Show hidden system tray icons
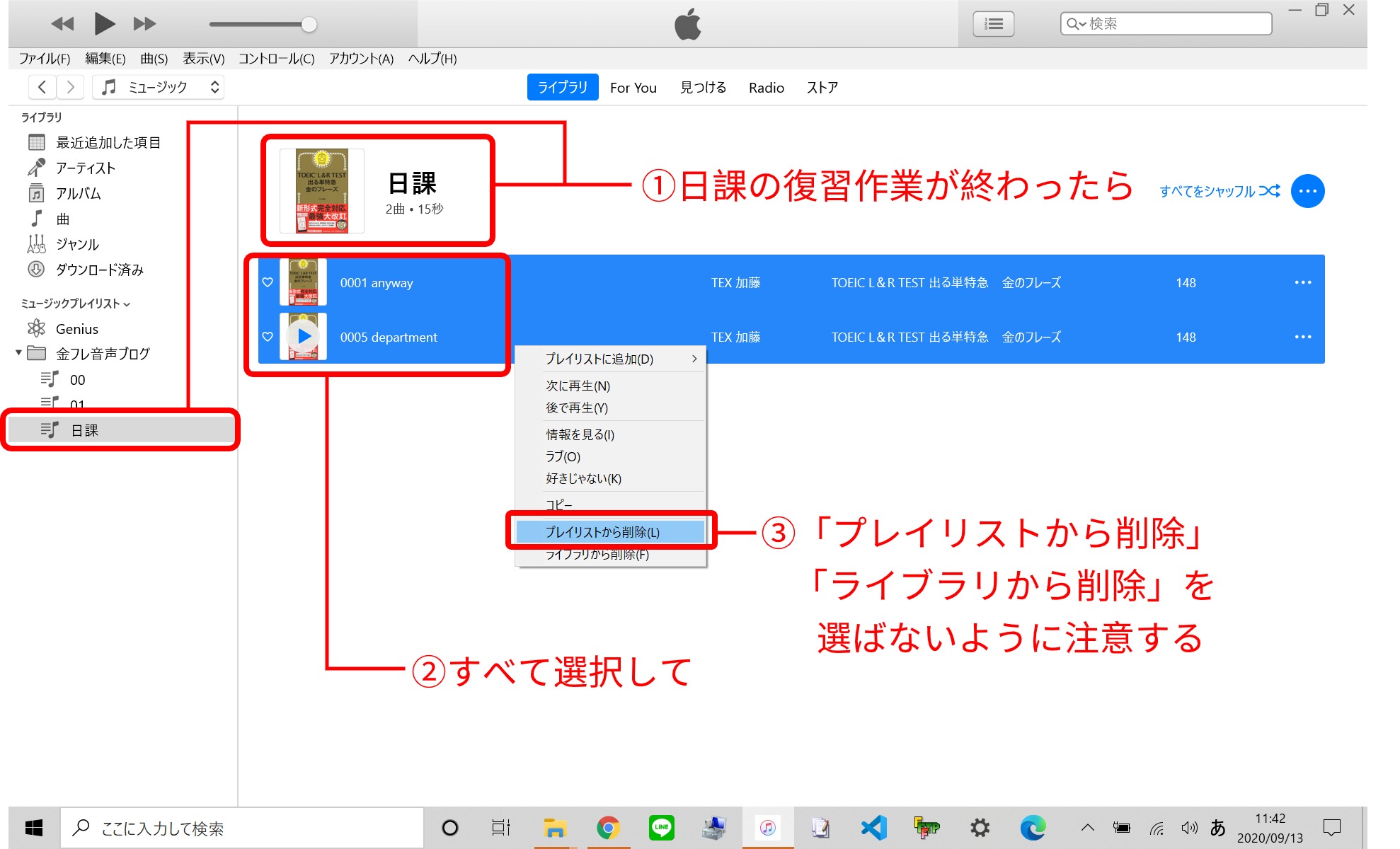The width and height of the screenshot is (1400, 849). 1088,828
